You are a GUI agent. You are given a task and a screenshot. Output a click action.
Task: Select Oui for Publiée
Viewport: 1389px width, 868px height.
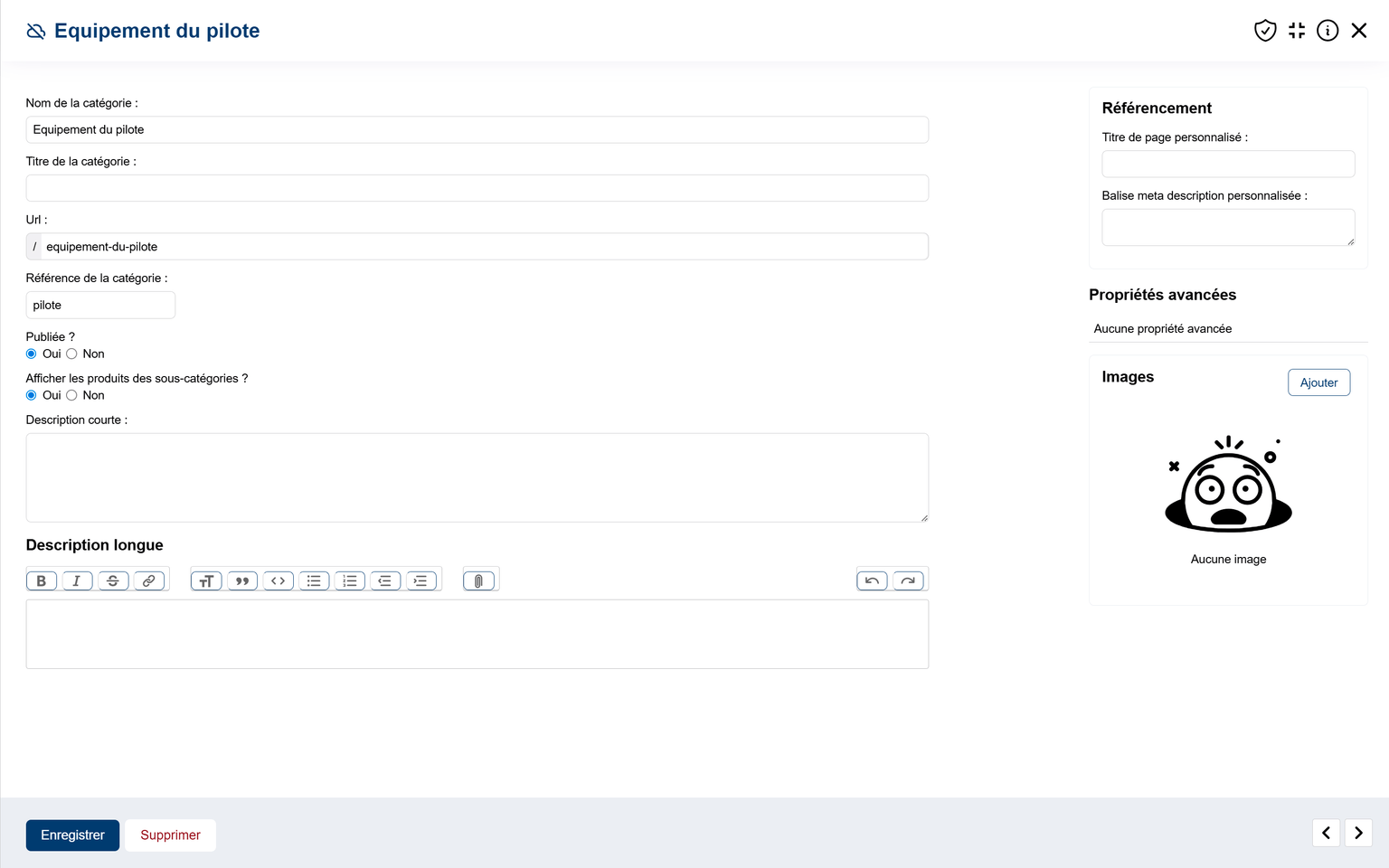(x=32, y=354)
